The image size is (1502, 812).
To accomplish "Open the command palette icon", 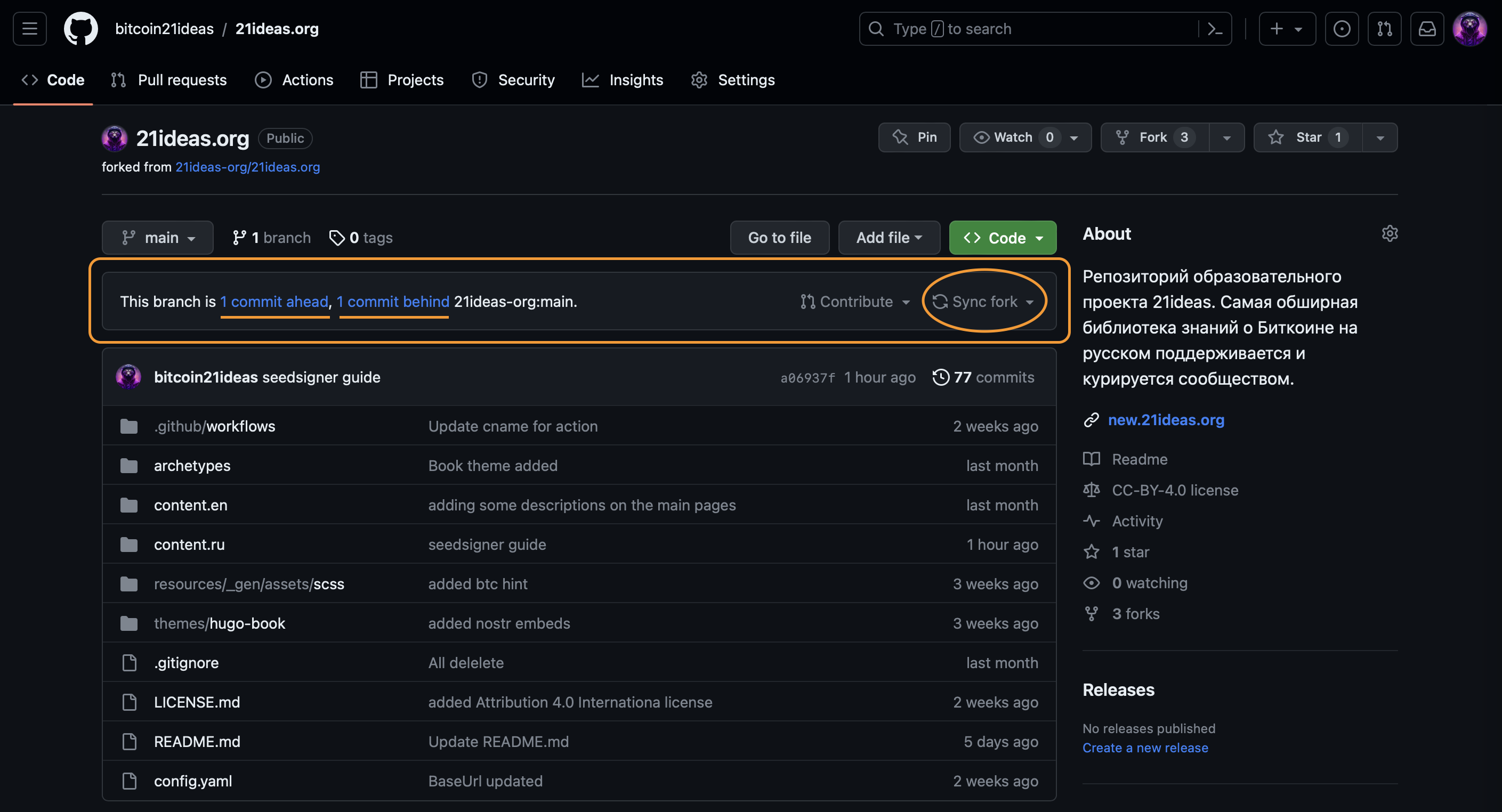I will [x=1215, y=29].
